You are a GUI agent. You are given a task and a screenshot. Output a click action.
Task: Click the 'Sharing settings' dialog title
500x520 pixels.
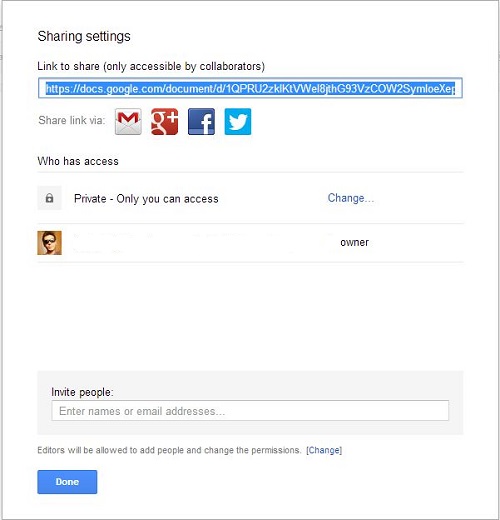(x=84, y=36)
